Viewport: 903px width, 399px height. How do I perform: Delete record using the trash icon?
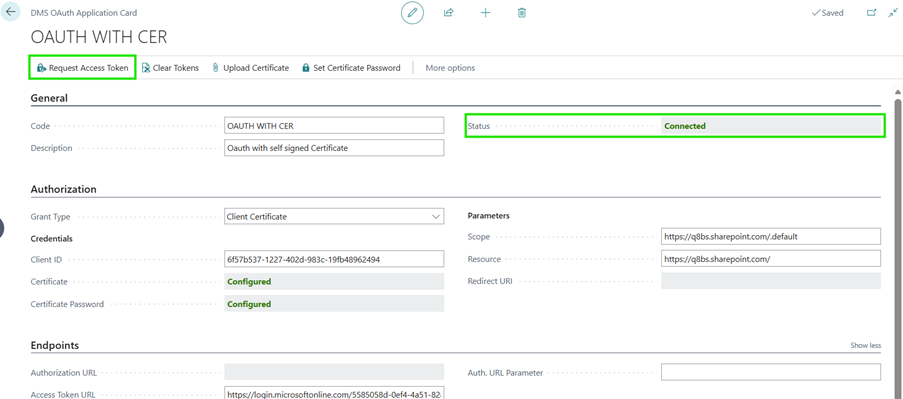(522, 13)
